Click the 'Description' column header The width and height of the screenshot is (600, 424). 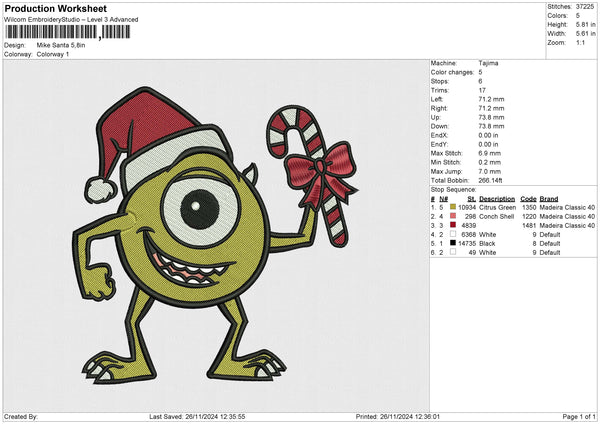[497, 199]
